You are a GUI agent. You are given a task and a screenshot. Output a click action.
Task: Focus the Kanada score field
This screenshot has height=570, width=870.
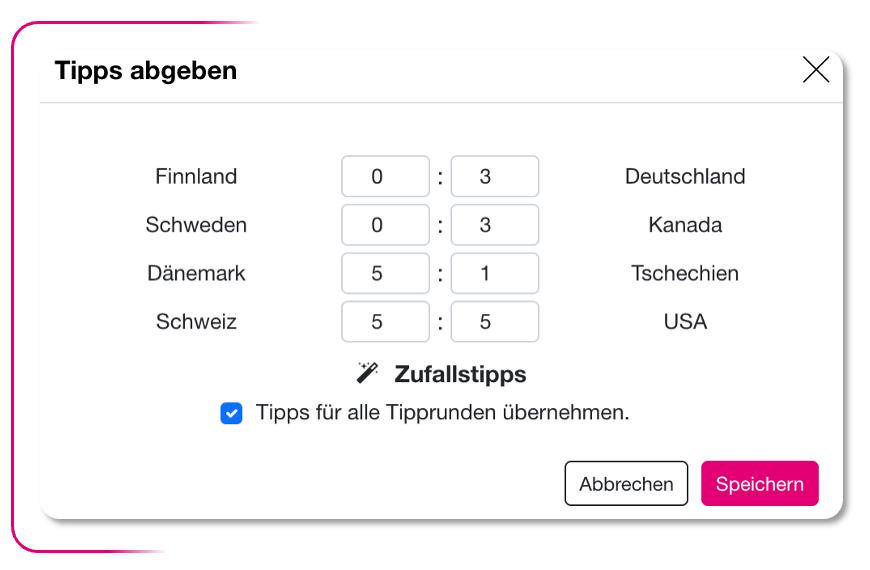pos(494,225)
